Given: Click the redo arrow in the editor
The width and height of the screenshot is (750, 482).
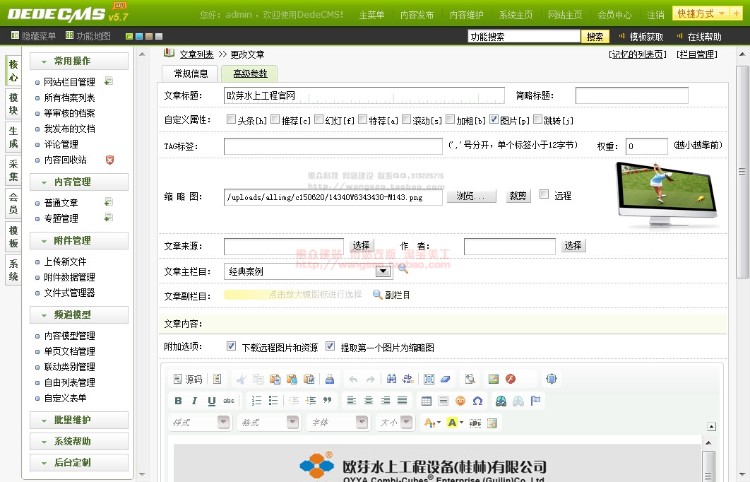Looking at the screenshot, I should point(370,379).
